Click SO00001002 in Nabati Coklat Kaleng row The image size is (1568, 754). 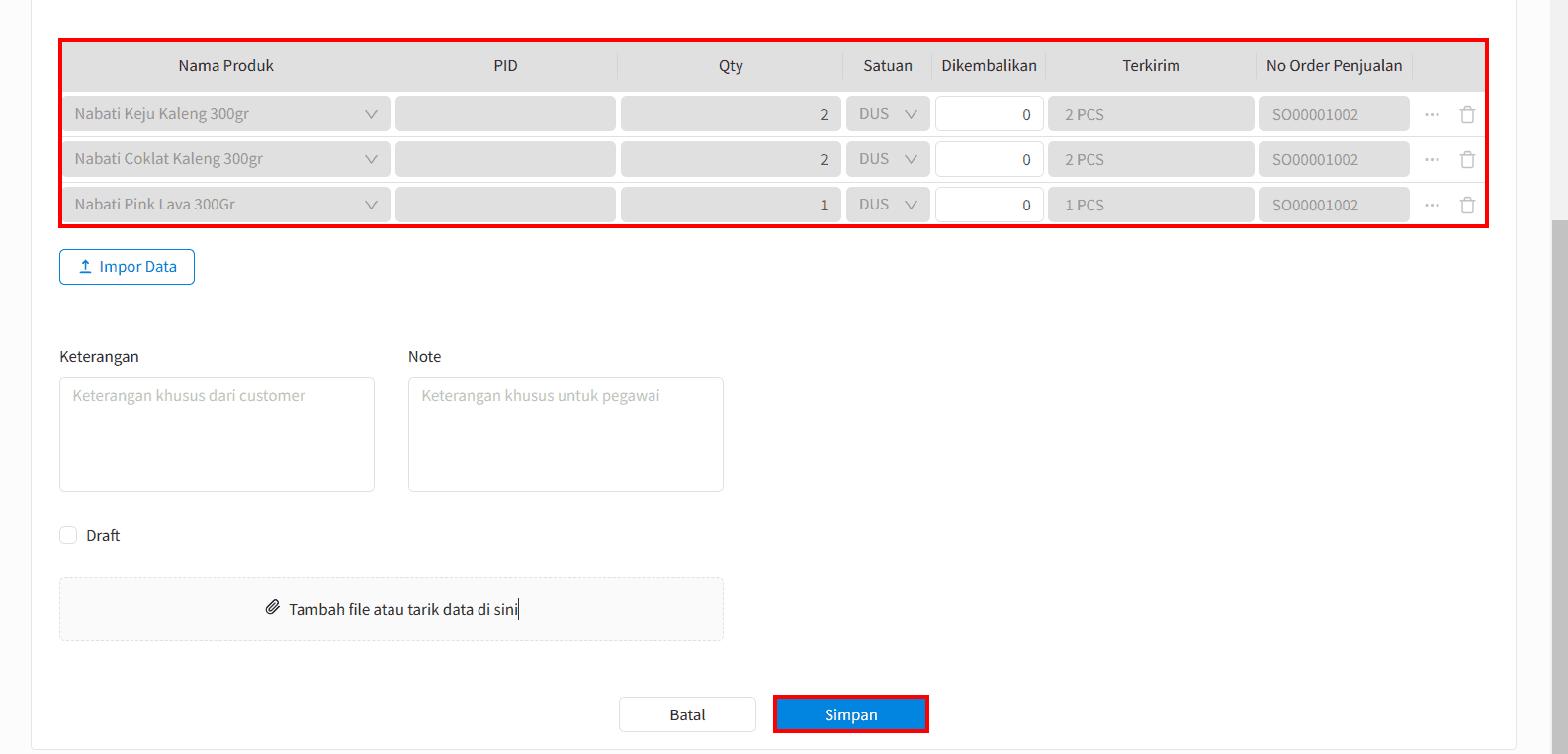(x=1334, y=159)
